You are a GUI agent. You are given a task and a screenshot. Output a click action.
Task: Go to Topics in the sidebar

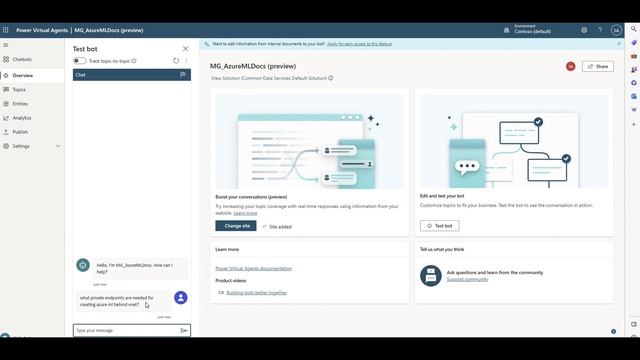coord(19,90)
